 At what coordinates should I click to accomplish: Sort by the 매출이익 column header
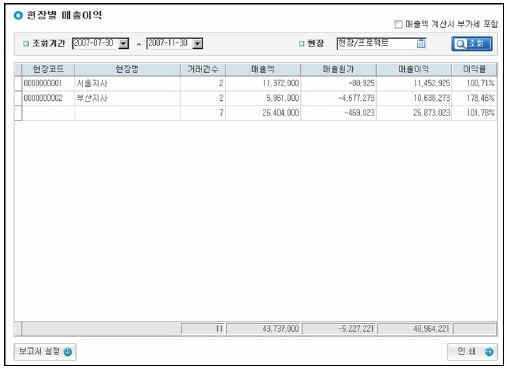(414, 69)
